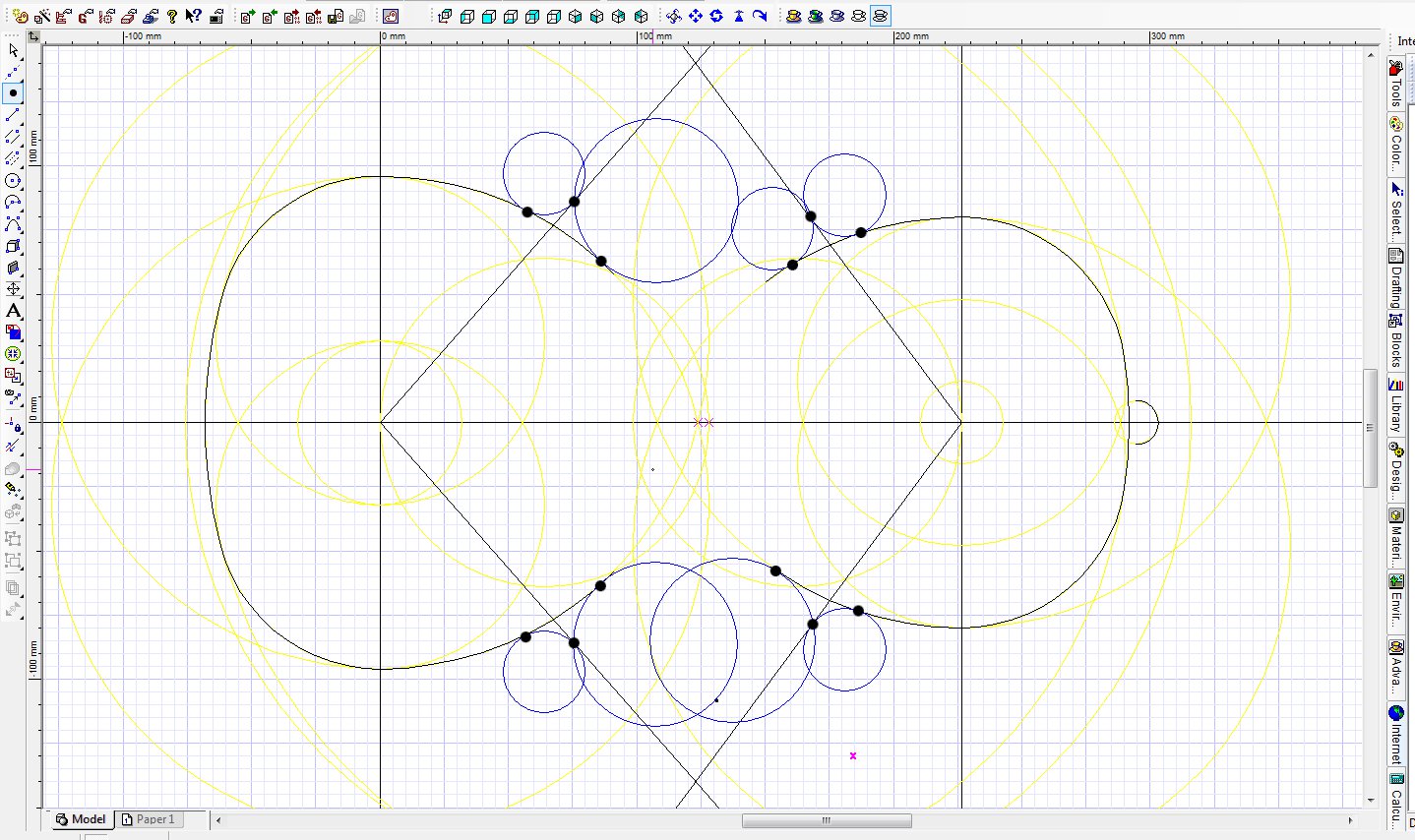1415x840 pixels.
Task: Activate the Point tool with black dot
Action: (13, 93)
